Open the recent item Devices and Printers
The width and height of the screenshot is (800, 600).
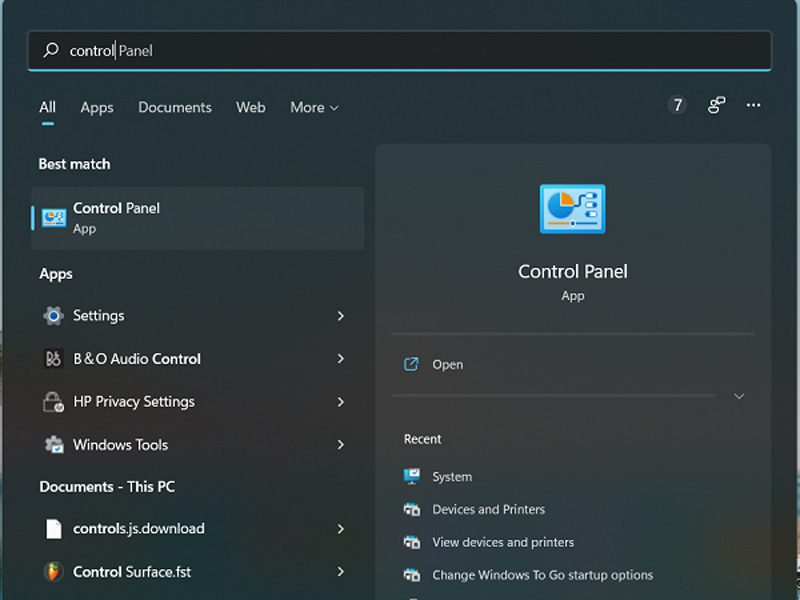[x=488, y=510]
